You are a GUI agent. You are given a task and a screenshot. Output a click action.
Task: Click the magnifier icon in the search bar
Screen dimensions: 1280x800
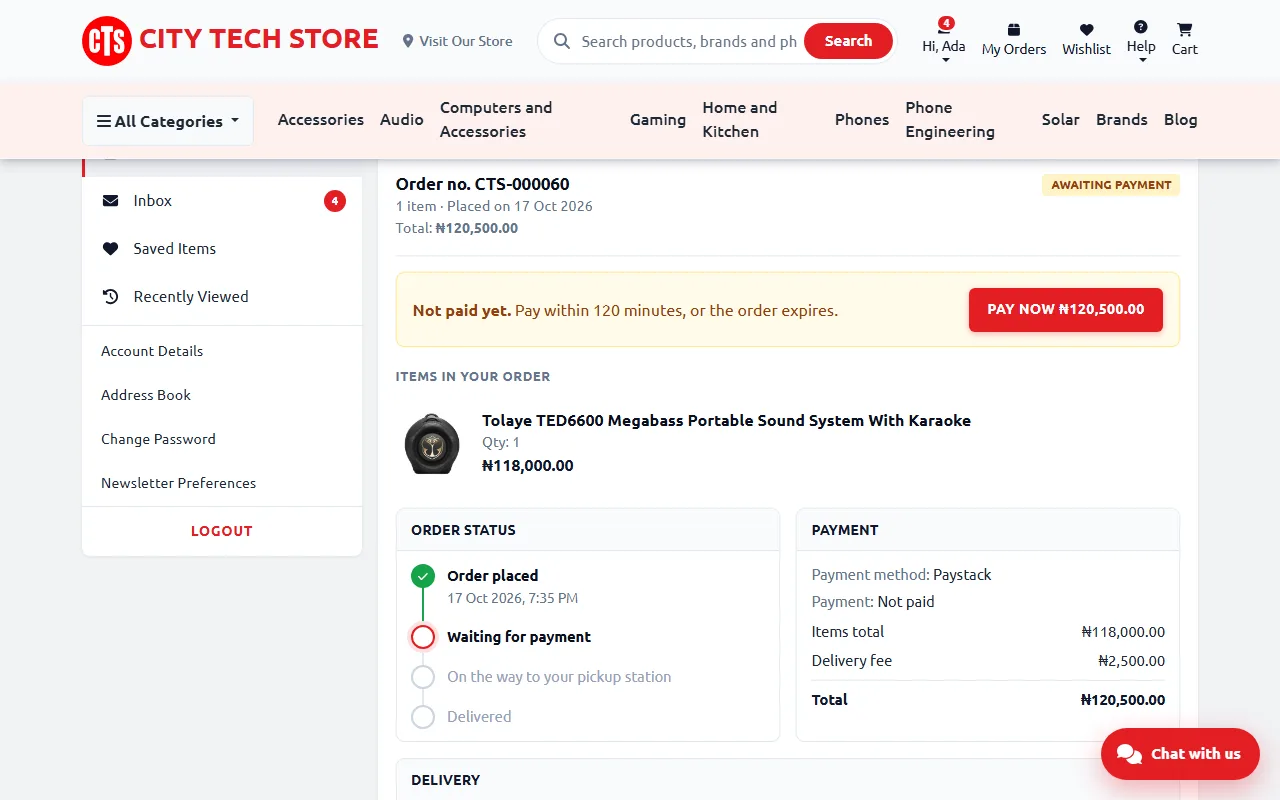[x=562, y=41]
